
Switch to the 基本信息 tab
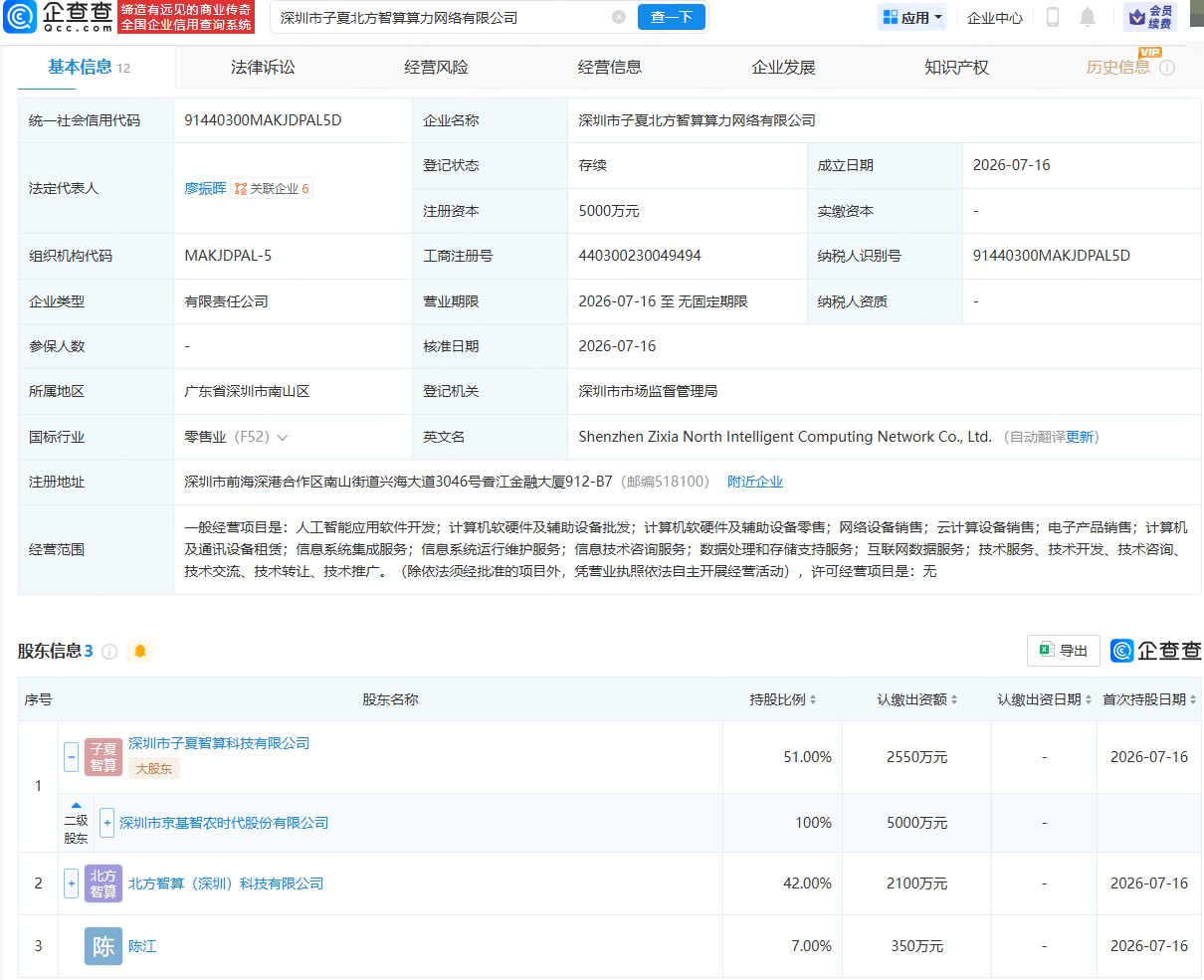pyautogui.click(x=89, y=67)
